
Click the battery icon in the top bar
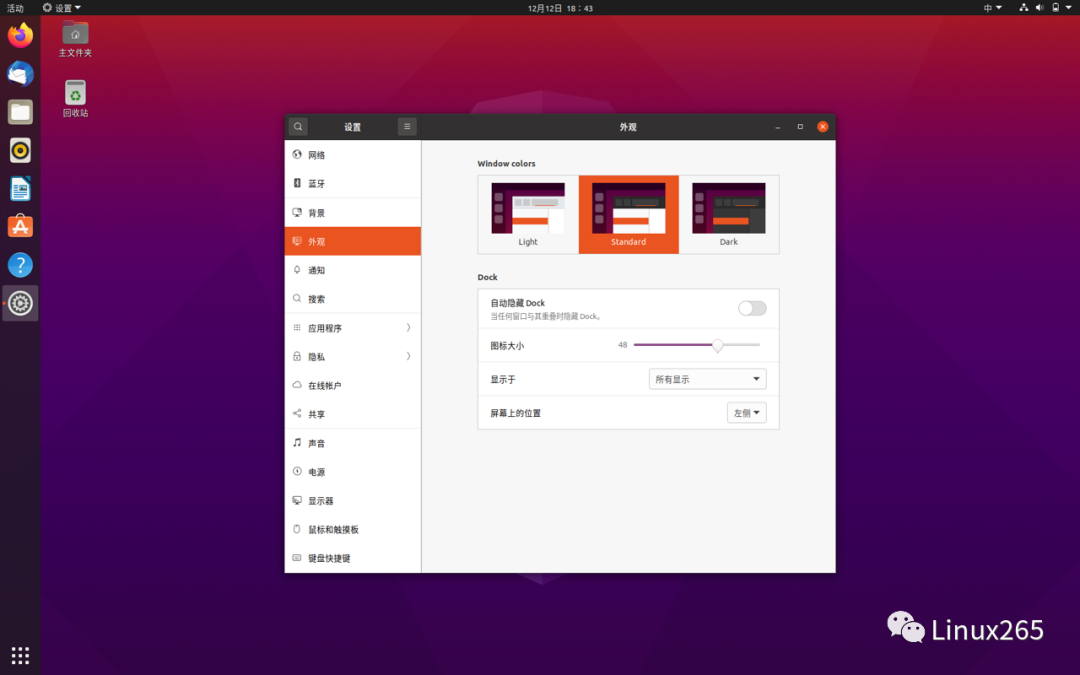pyautogui.click(x=1055, y=8)
